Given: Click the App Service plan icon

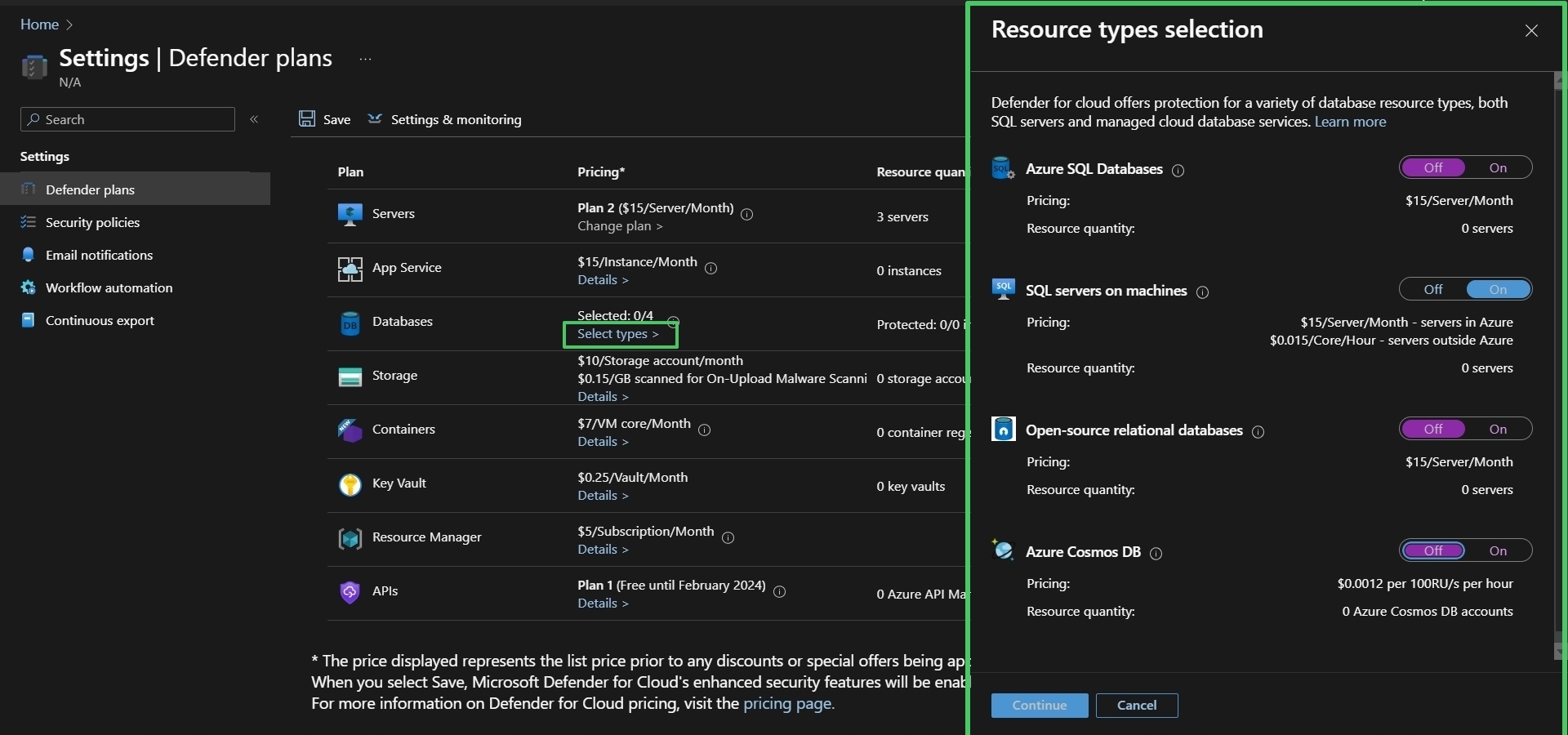Looking at the screenshot, I should (x=350, y=269).
